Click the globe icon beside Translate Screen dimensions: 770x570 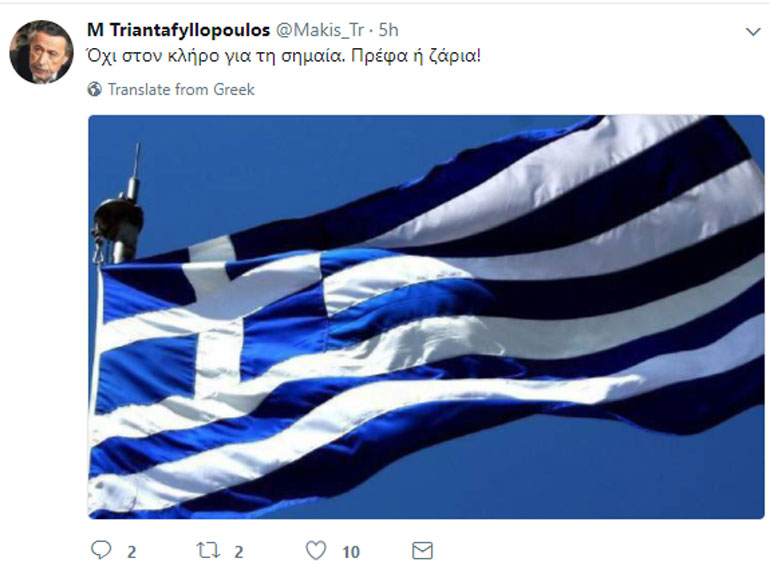click(95, 89)
